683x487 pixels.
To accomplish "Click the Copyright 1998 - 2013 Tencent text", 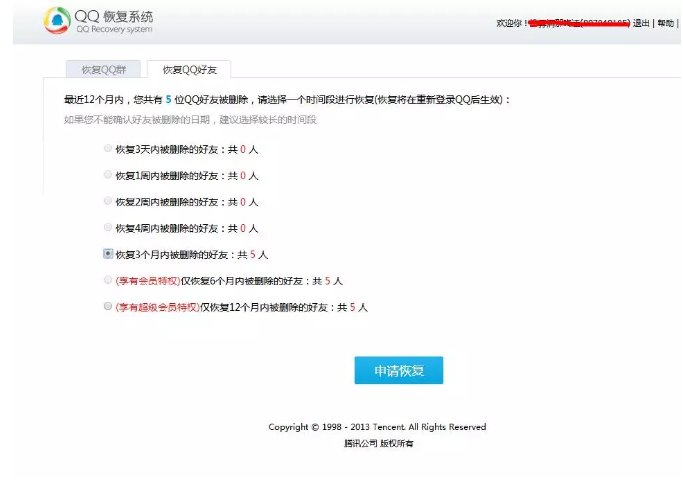I will pos(377,427).
